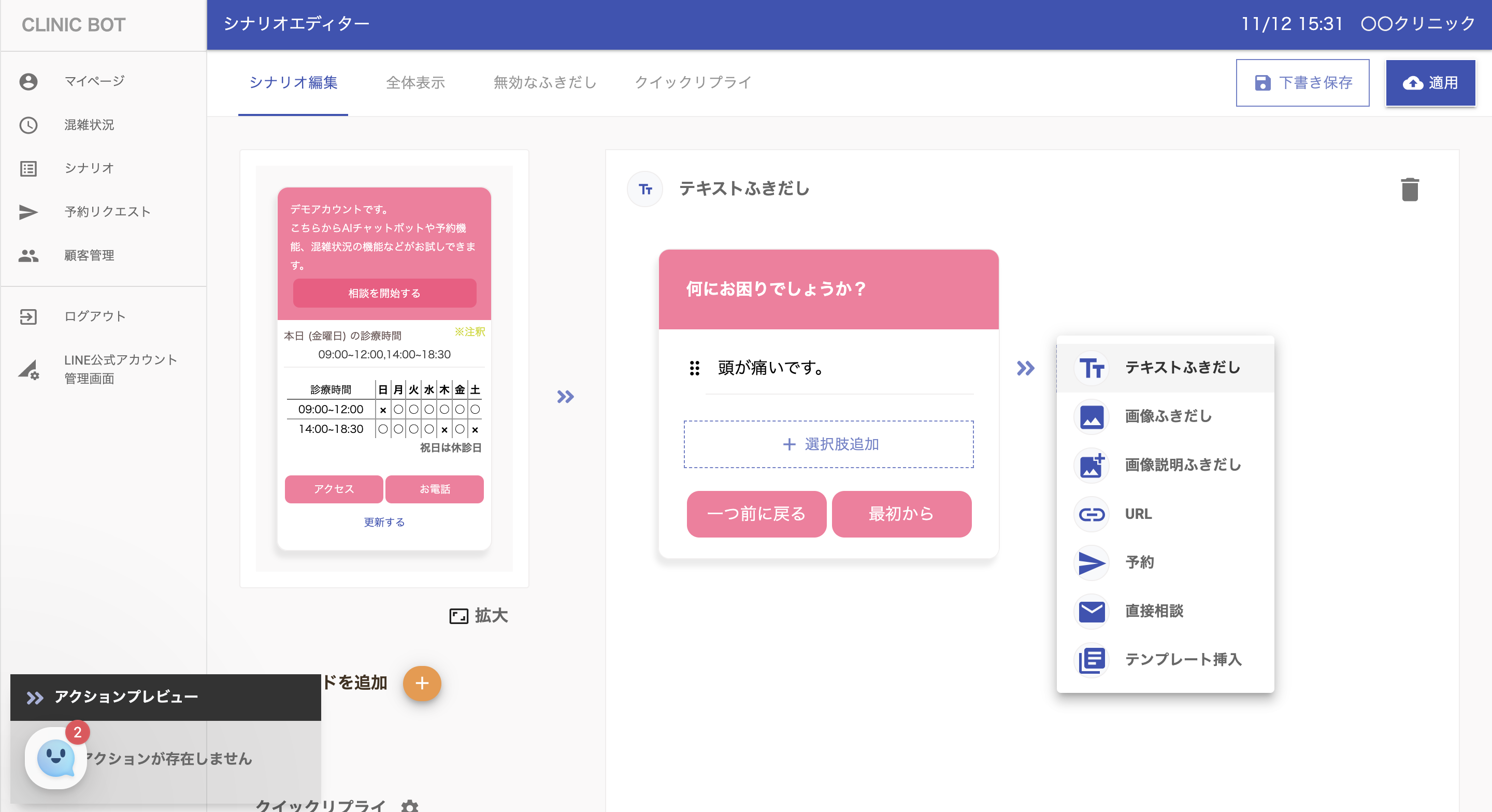Screen dimensions: 1492x812
Task: Click the trash delete icon
Action: coord(1409,190)
